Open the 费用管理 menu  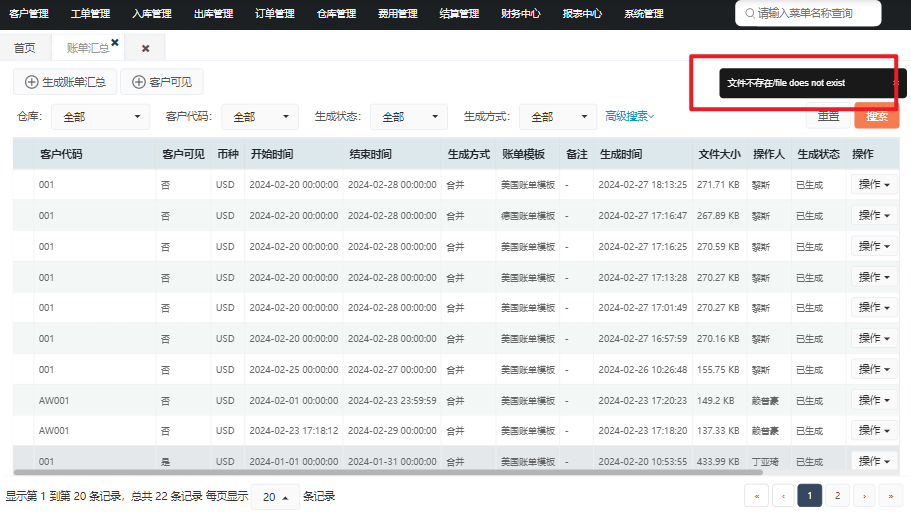coord(398,13)
